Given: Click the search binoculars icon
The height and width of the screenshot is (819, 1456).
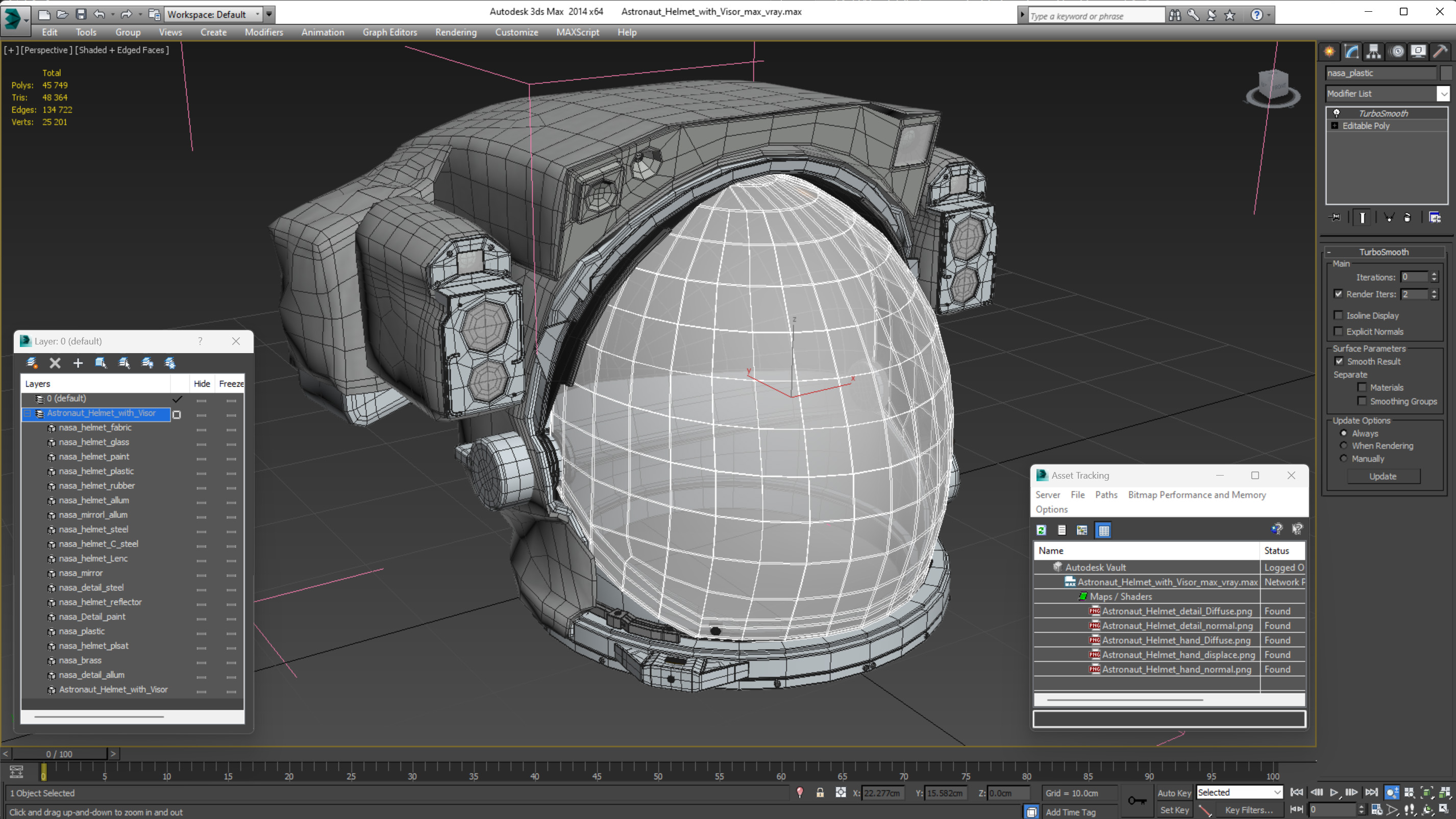Looking at the screenshot, I should pos(1174,15).
